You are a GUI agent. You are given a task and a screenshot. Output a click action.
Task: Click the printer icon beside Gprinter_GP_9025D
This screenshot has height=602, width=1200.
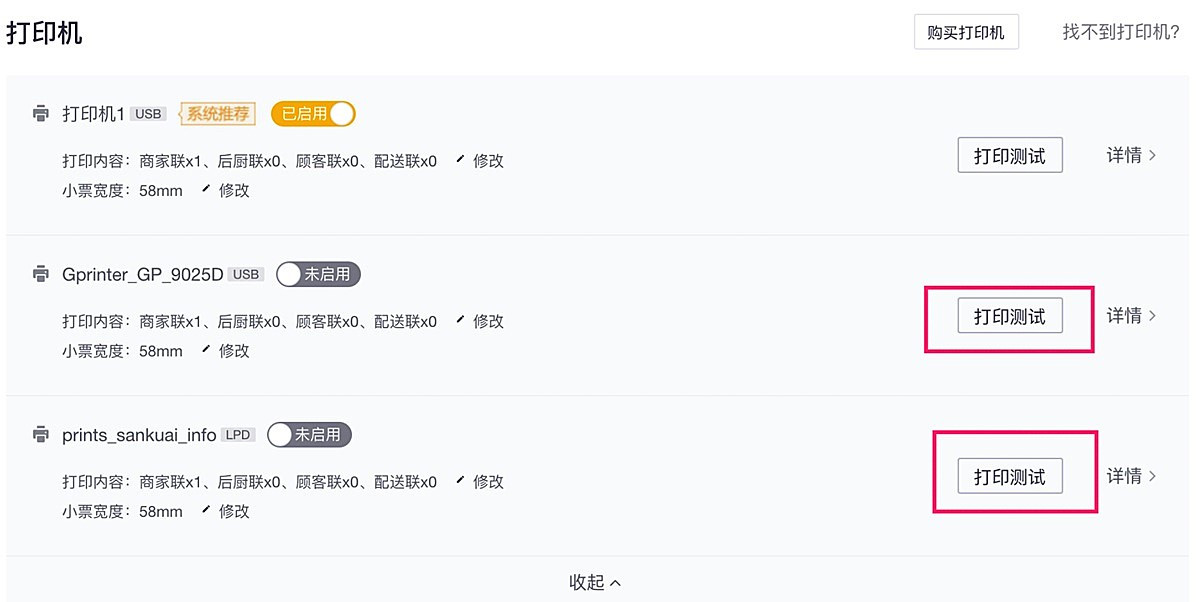(41, 274)
